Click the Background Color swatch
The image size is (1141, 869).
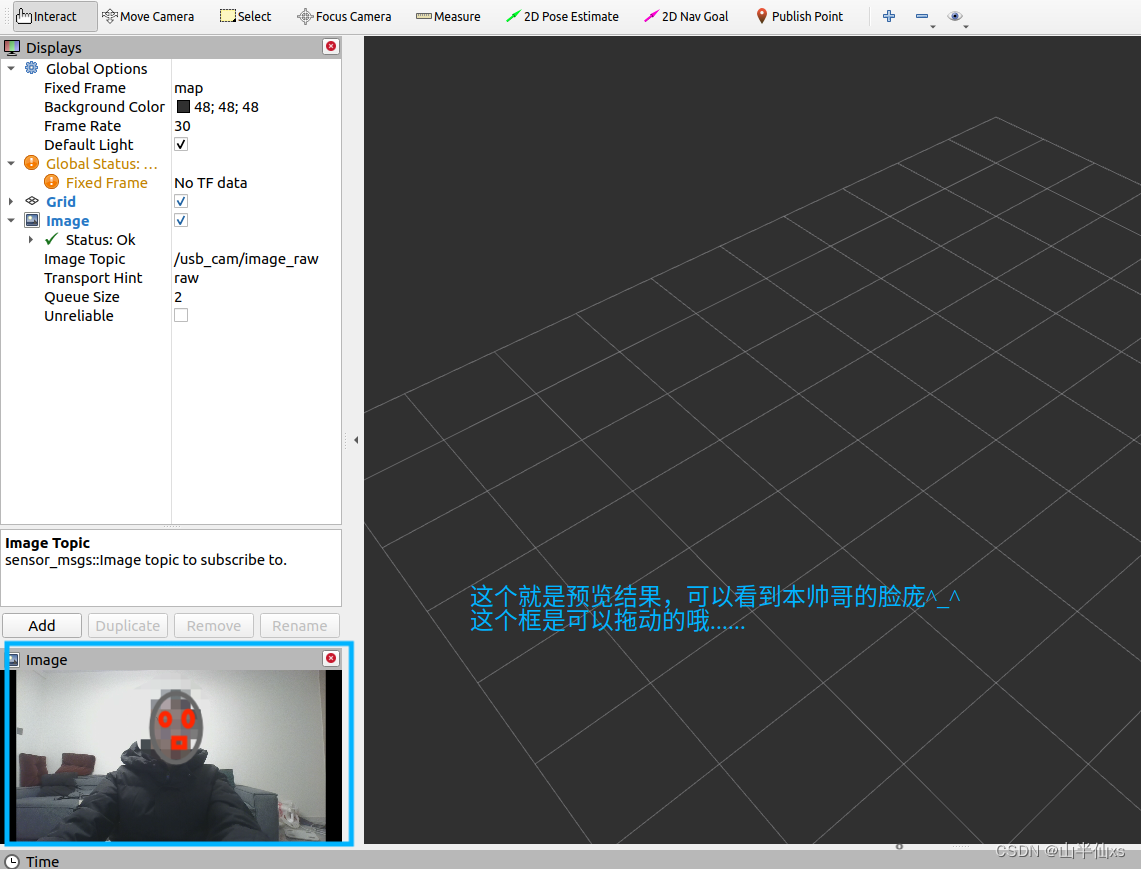click(183, 106)
